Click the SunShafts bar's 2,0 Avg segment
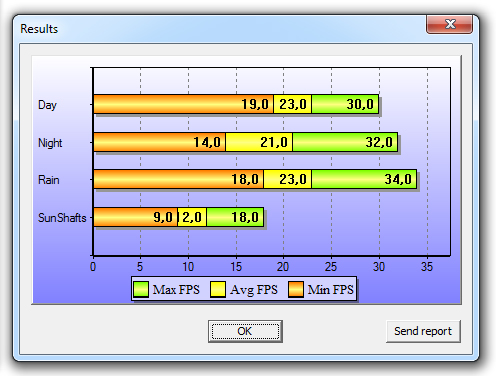 192,217
